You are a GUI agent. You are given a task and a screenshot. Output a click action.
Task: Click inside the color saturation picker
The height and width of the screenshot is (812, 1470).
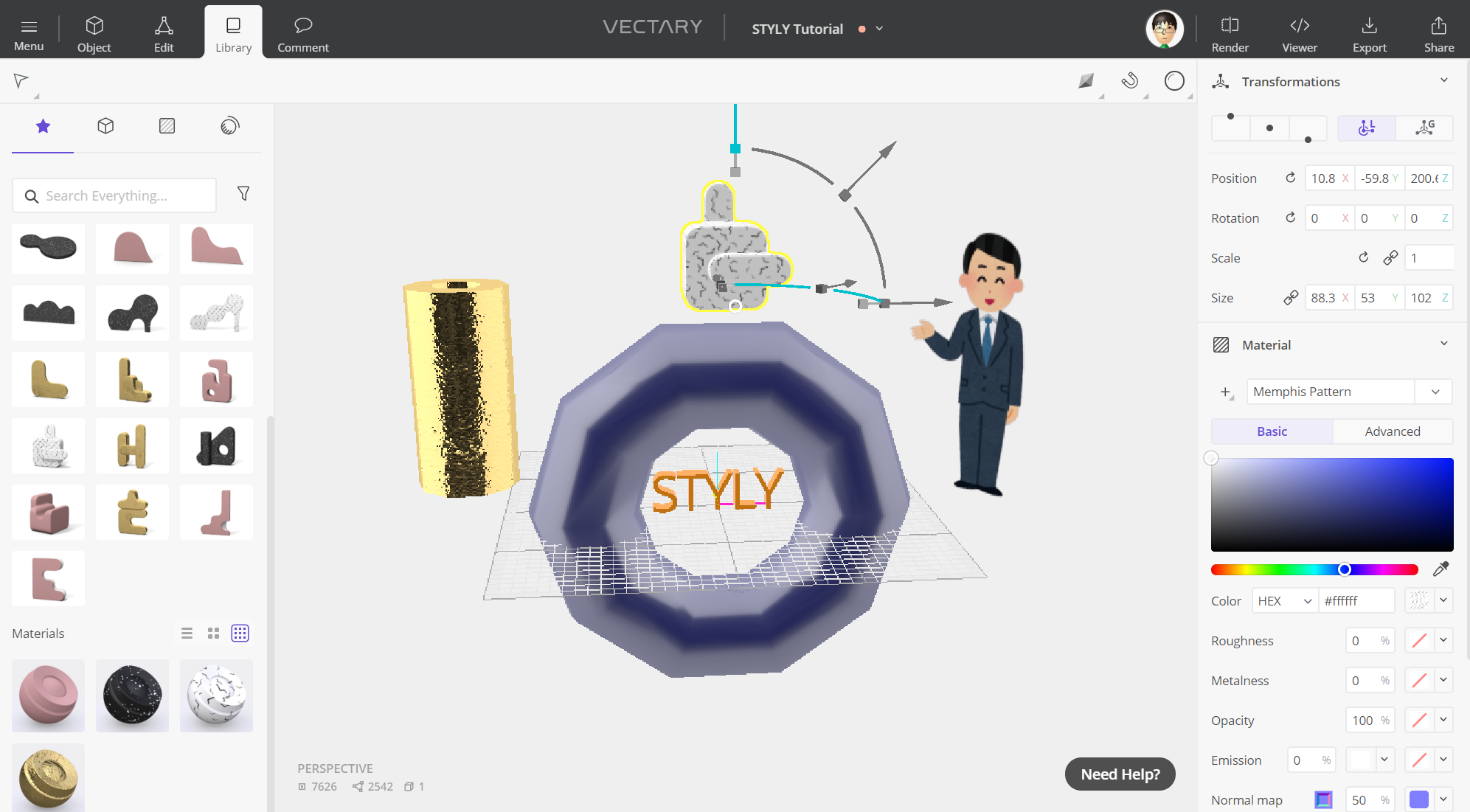click(x=1332, y=504)
